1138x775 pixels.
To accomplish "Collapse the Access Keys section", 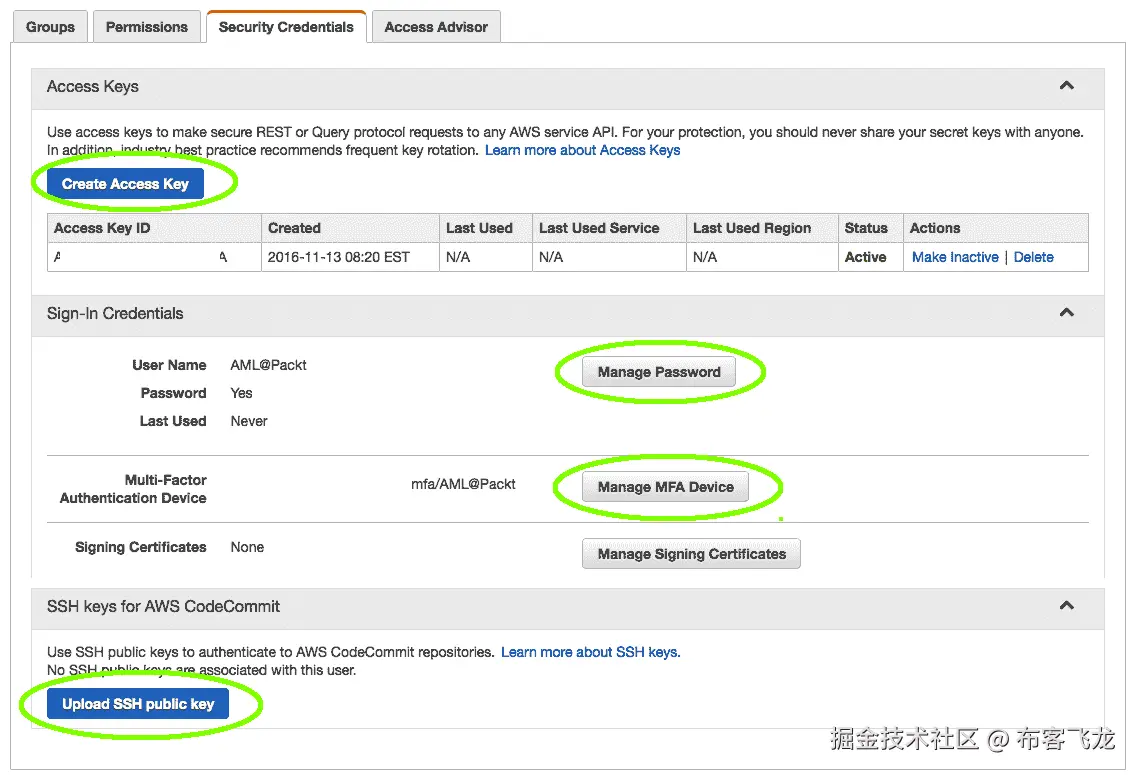I will click(x=1066, y=86).
